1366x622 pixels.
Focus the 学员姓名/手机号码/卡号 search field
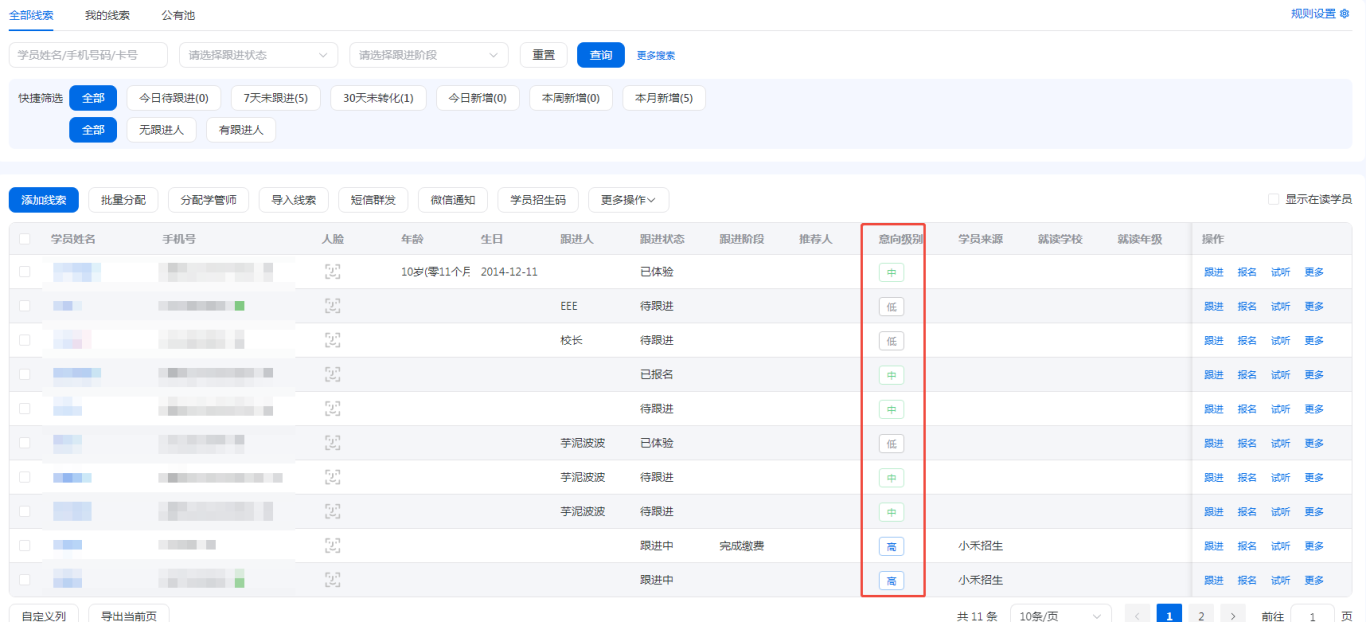pyautogui.click(x=88, y=55)
